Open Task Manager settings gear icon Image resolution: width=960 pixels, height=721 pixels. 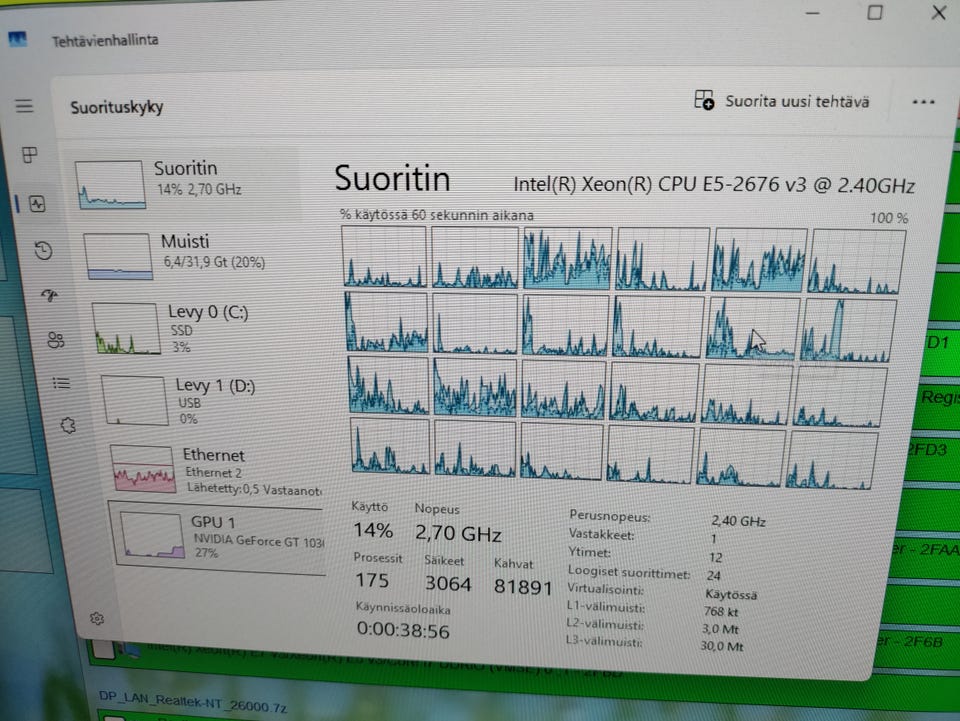click(x=97, y=619)
